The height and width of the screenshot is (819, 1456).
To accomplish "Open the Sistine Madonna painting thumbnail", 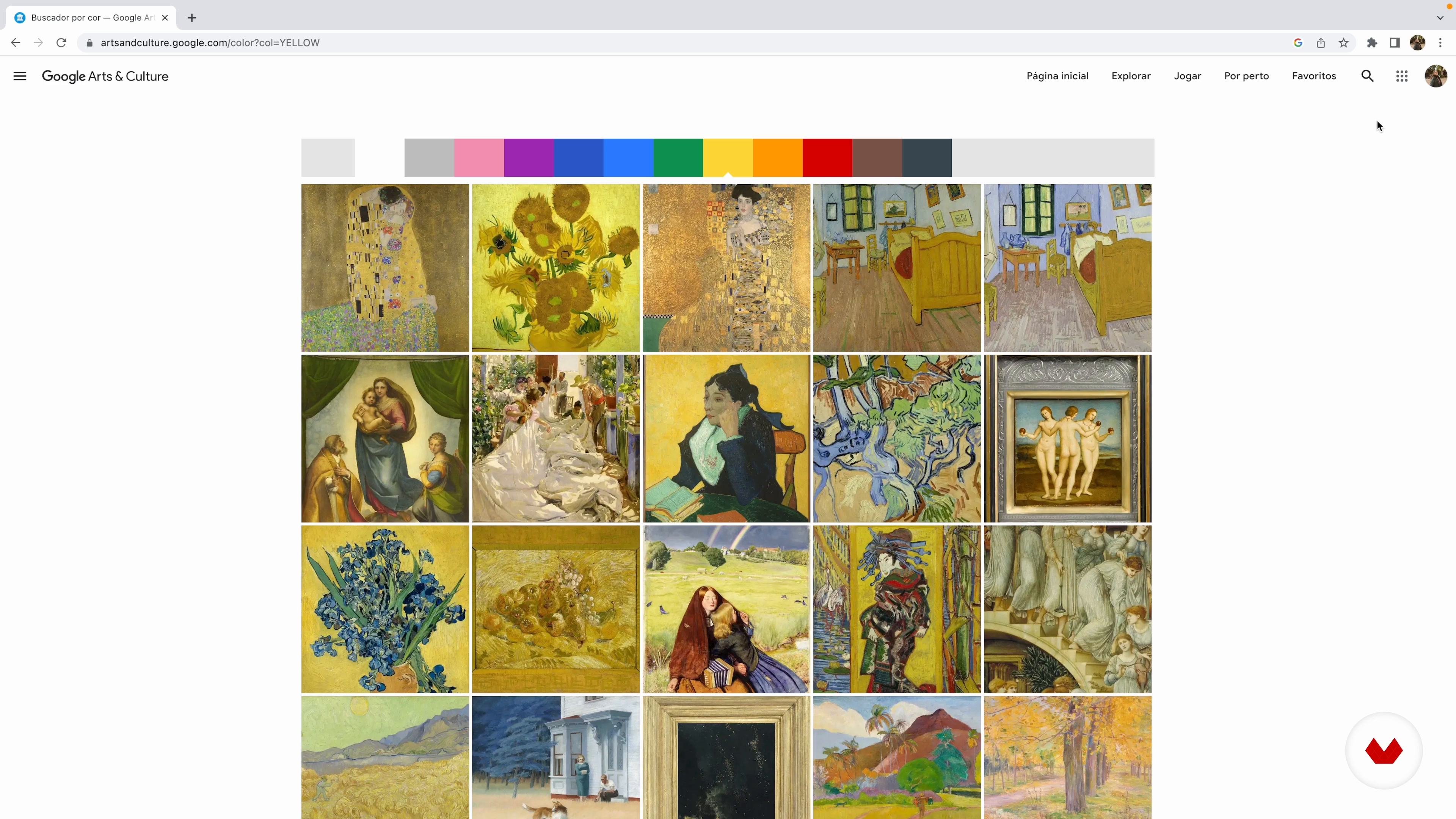I will point(385,439).
